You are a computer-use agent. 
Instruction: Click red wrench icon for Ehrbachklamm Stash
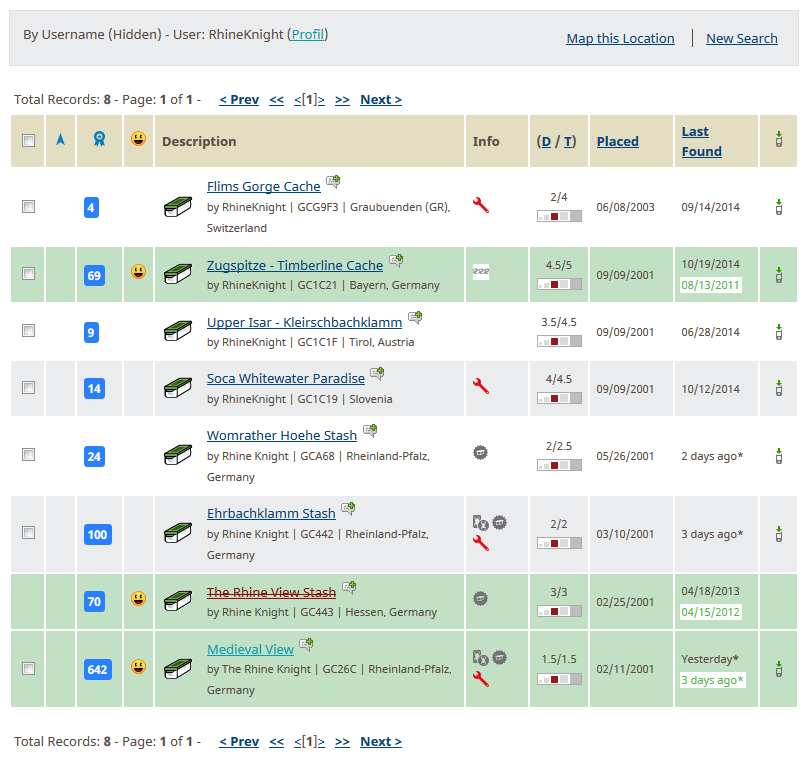[x=480, y=543]
